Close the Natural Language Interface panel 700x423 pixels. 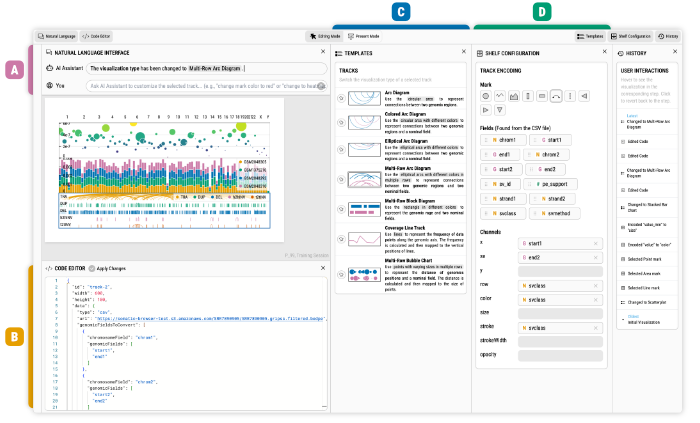pos(321,51)
